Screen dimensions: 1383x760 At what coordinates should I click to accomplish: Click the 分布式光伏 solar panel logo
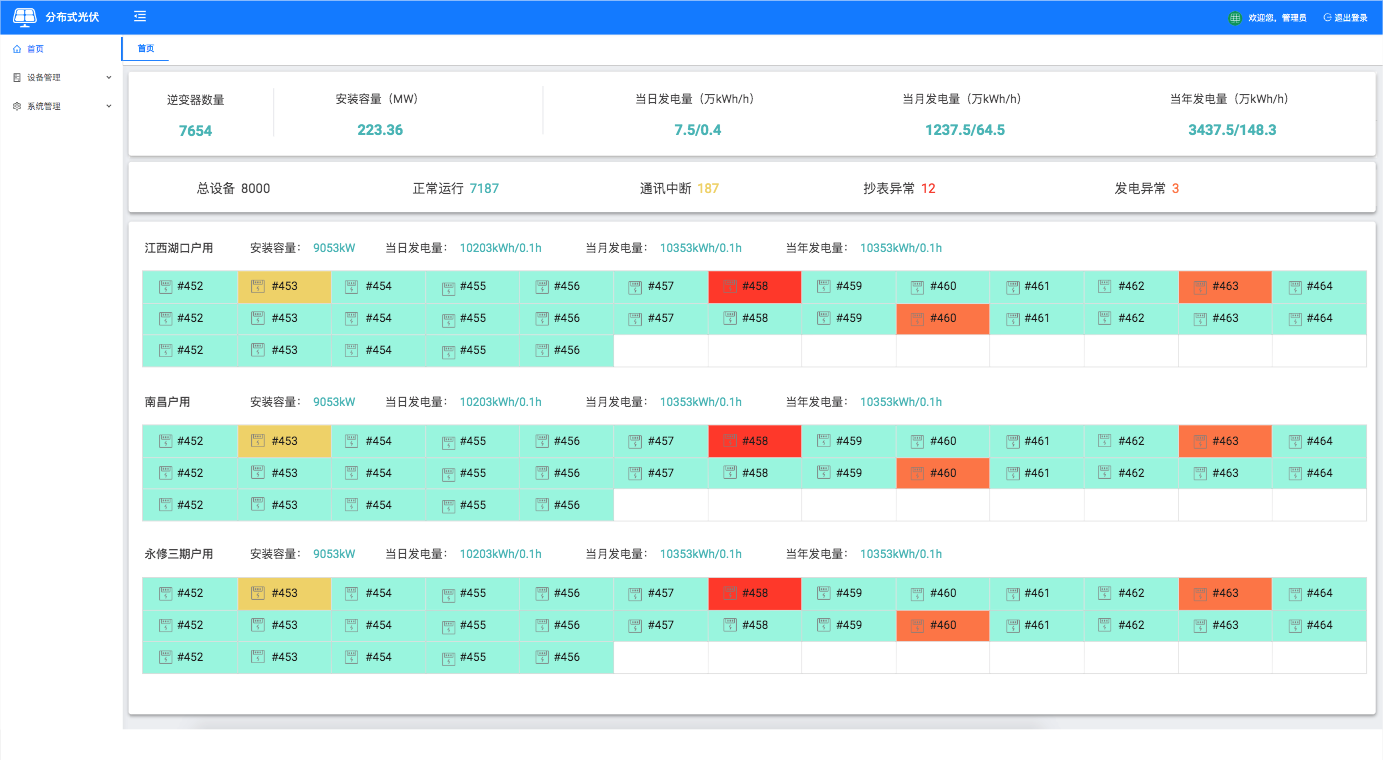[24, 16]
